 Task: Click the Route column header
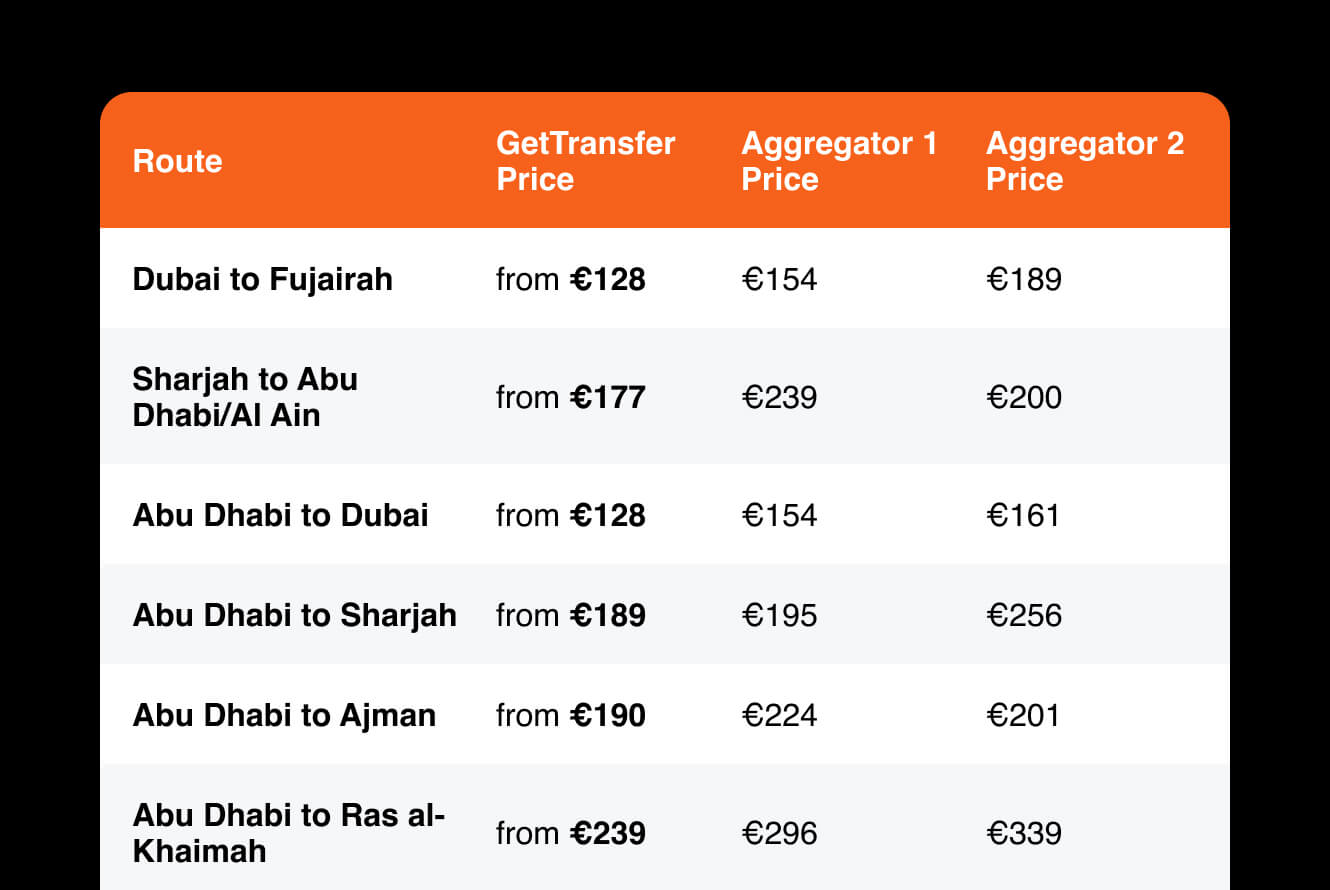pos(177,161)
